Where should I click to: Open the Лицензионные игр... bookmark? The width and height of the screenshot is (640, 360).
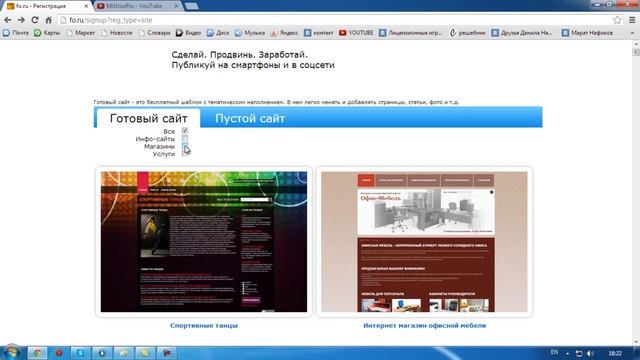(411, 33)
